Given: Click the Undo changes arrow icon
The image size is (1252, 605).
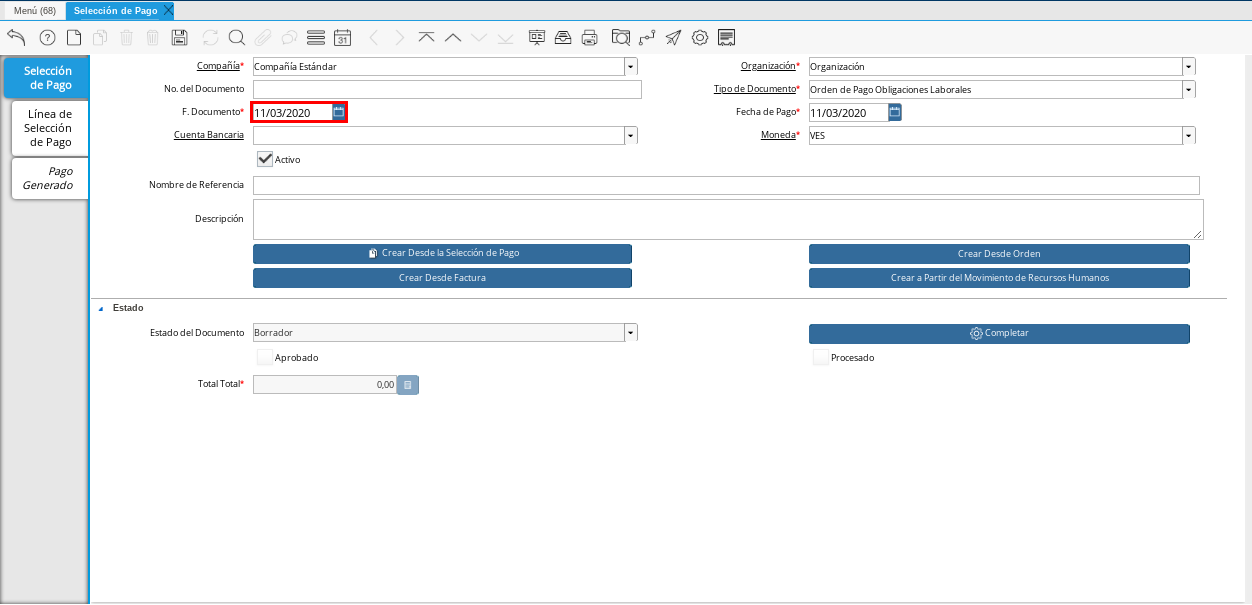Looking at the screenshot, I should pos(16,38).
